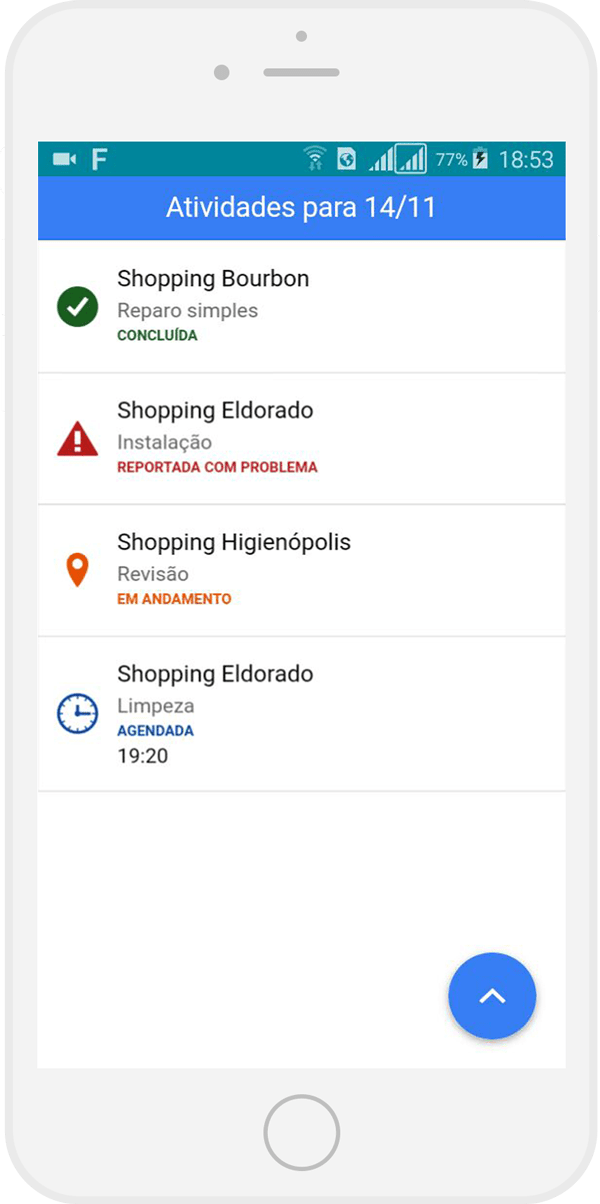This screenshot has height=1204, width=600.
Task: Tap the green checkmark icon for Shopping Bourbon
Action: coord(77,307)
